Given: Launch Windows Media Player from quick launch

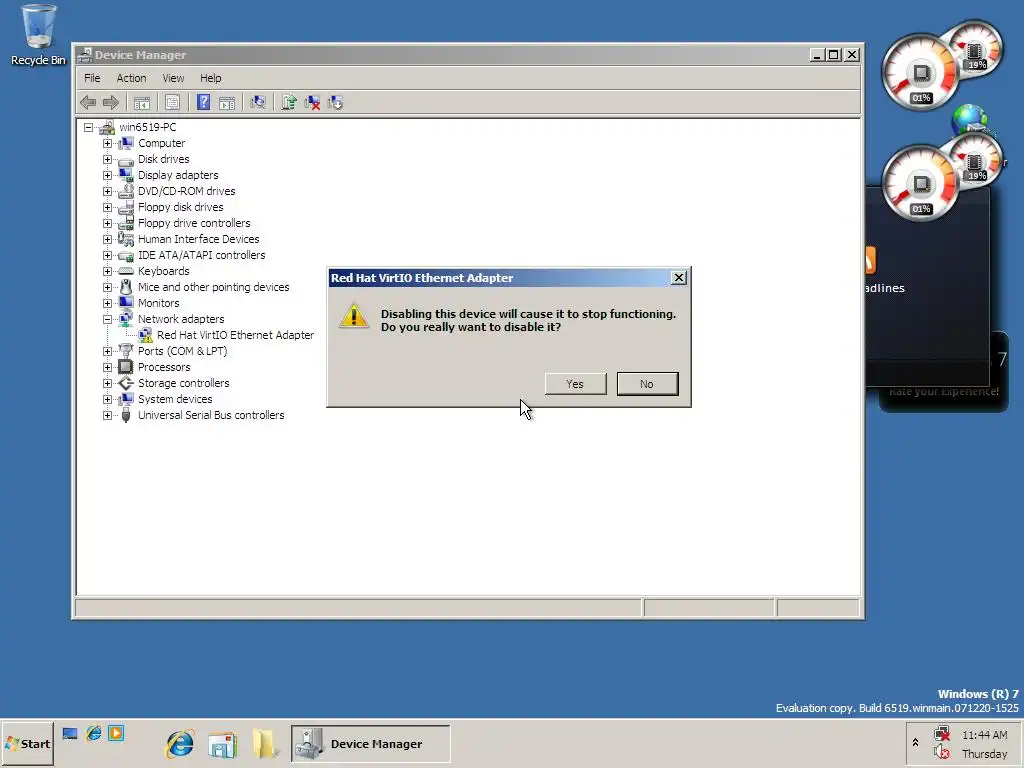Looking at the screenshot, I should click(x=116, y=733).
